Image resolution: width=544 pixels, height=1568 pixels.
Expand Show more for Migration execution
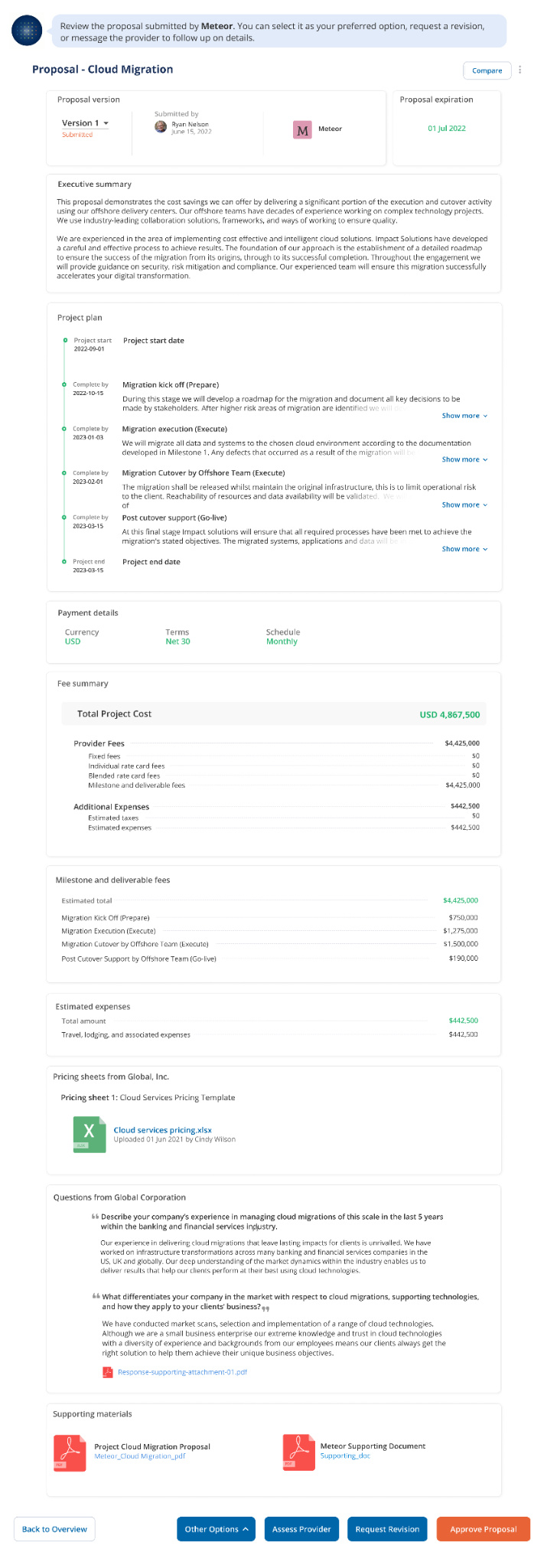coord(464,459)
